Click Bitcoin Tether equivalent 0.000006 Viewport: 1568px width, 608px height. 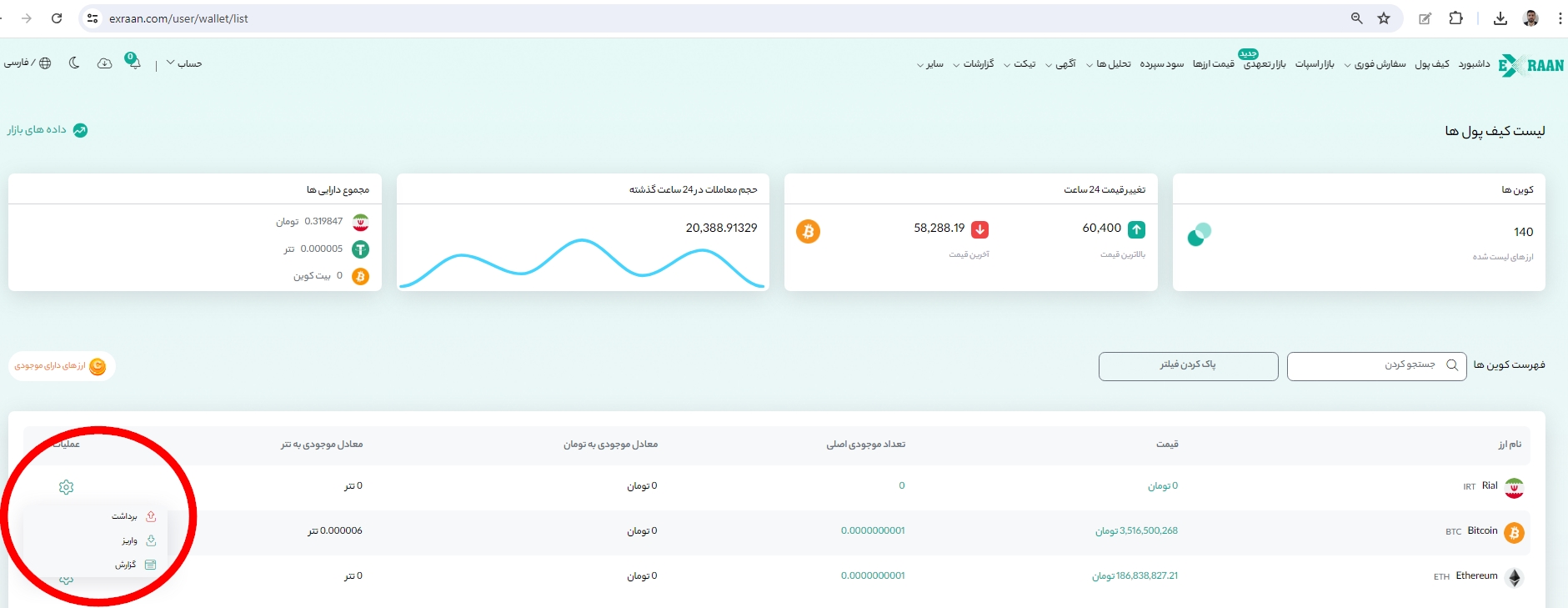(x=335, y=531)
